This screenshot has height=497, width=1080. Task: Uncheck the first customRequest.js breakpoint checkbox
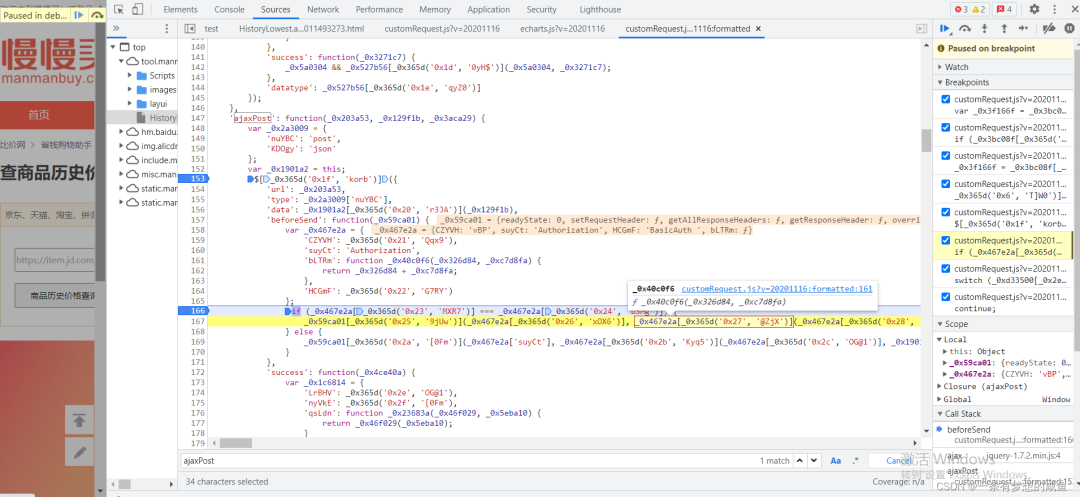point(946,100)
